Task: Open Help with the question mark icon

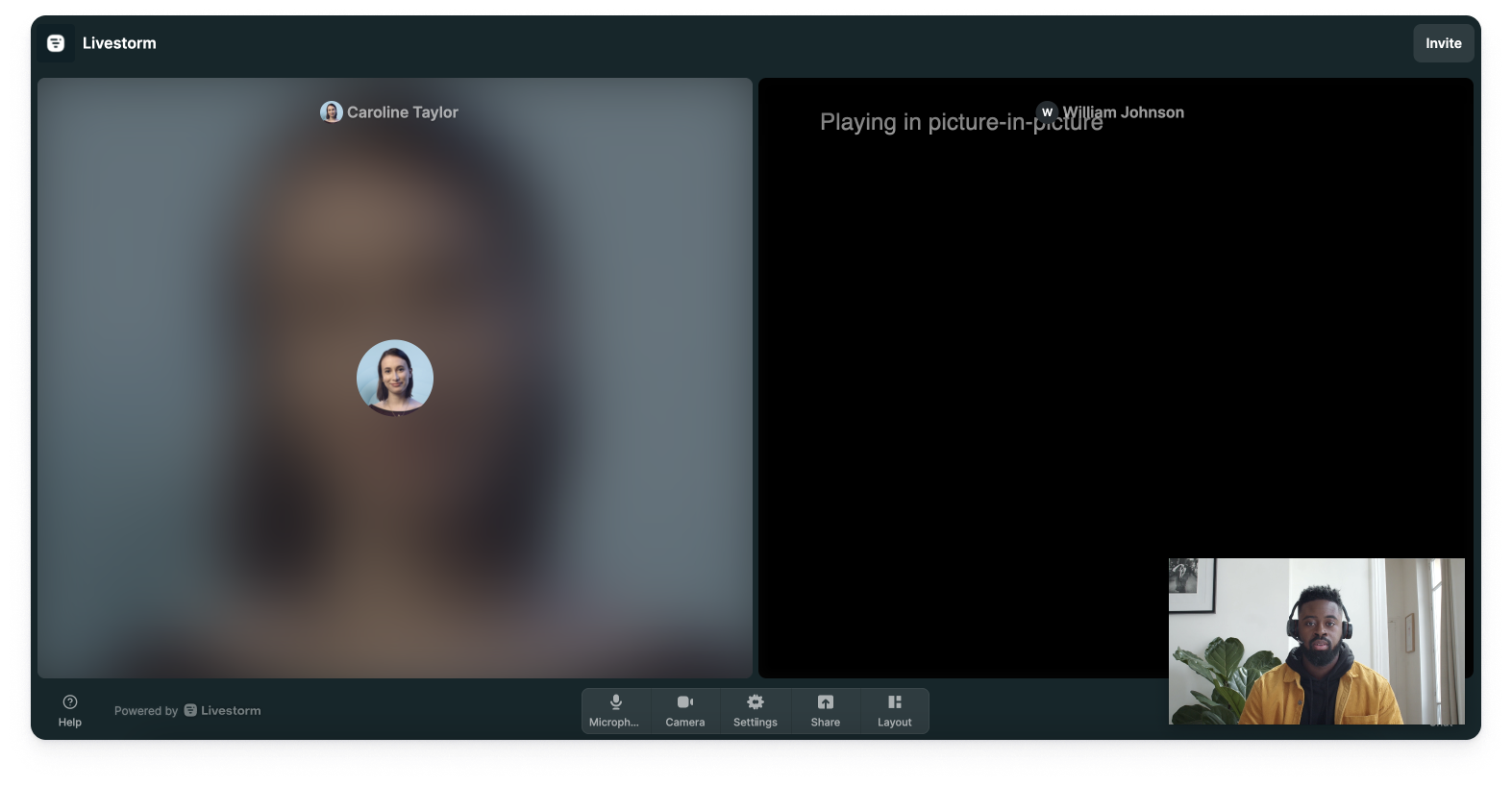Action: (x=70, y=711)
